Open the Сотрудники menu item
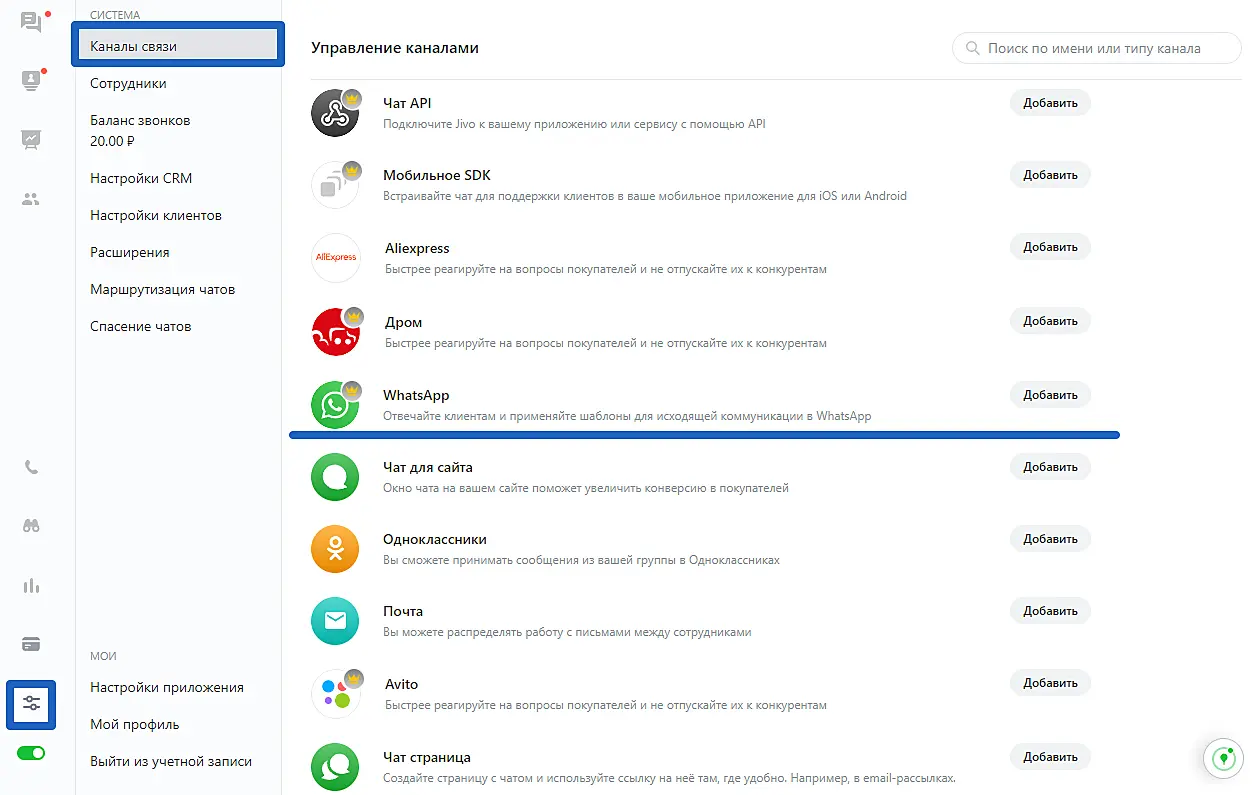 point(128,84)
